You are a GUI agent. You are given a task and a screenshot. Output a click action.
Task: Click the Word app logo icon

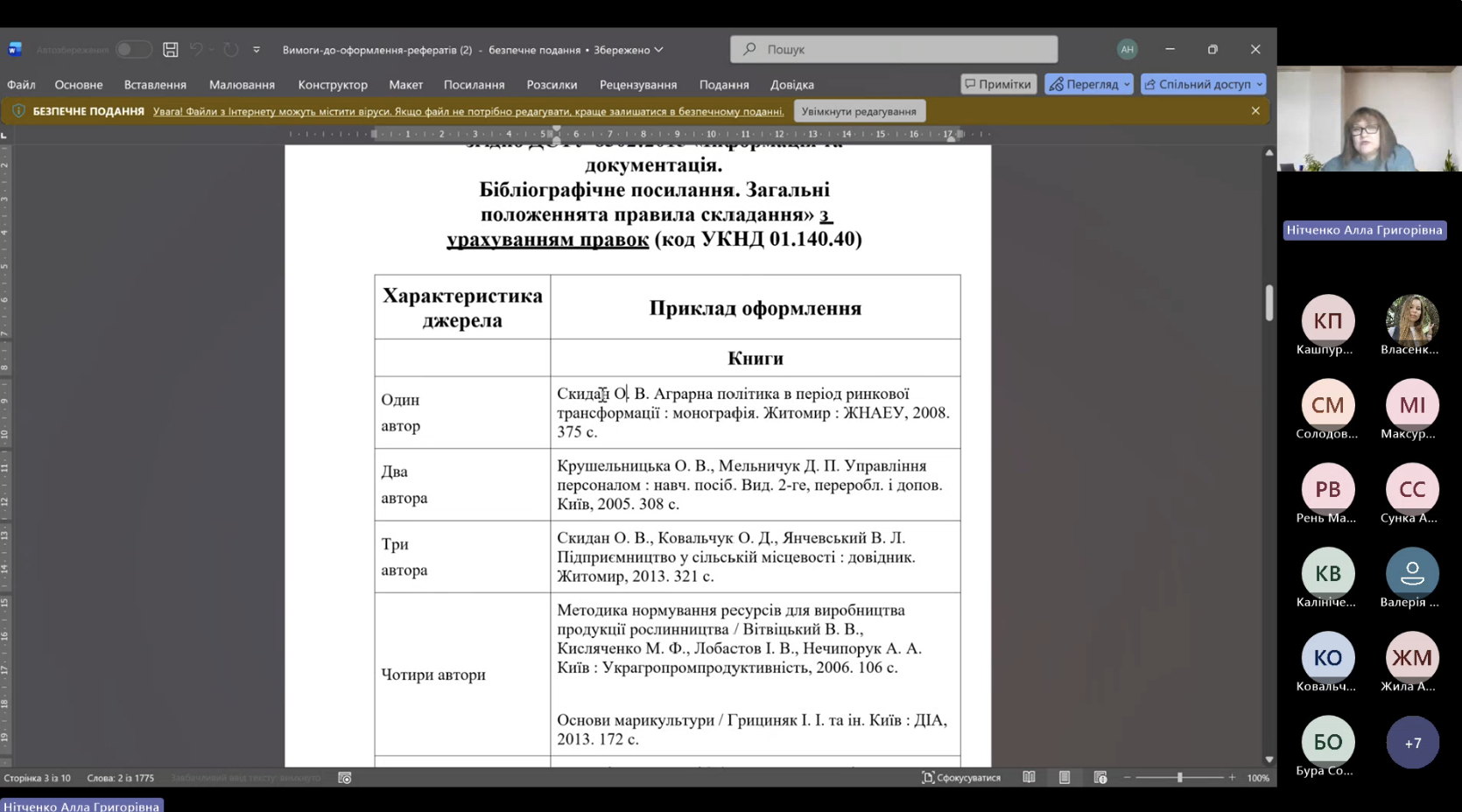point(15,50)
